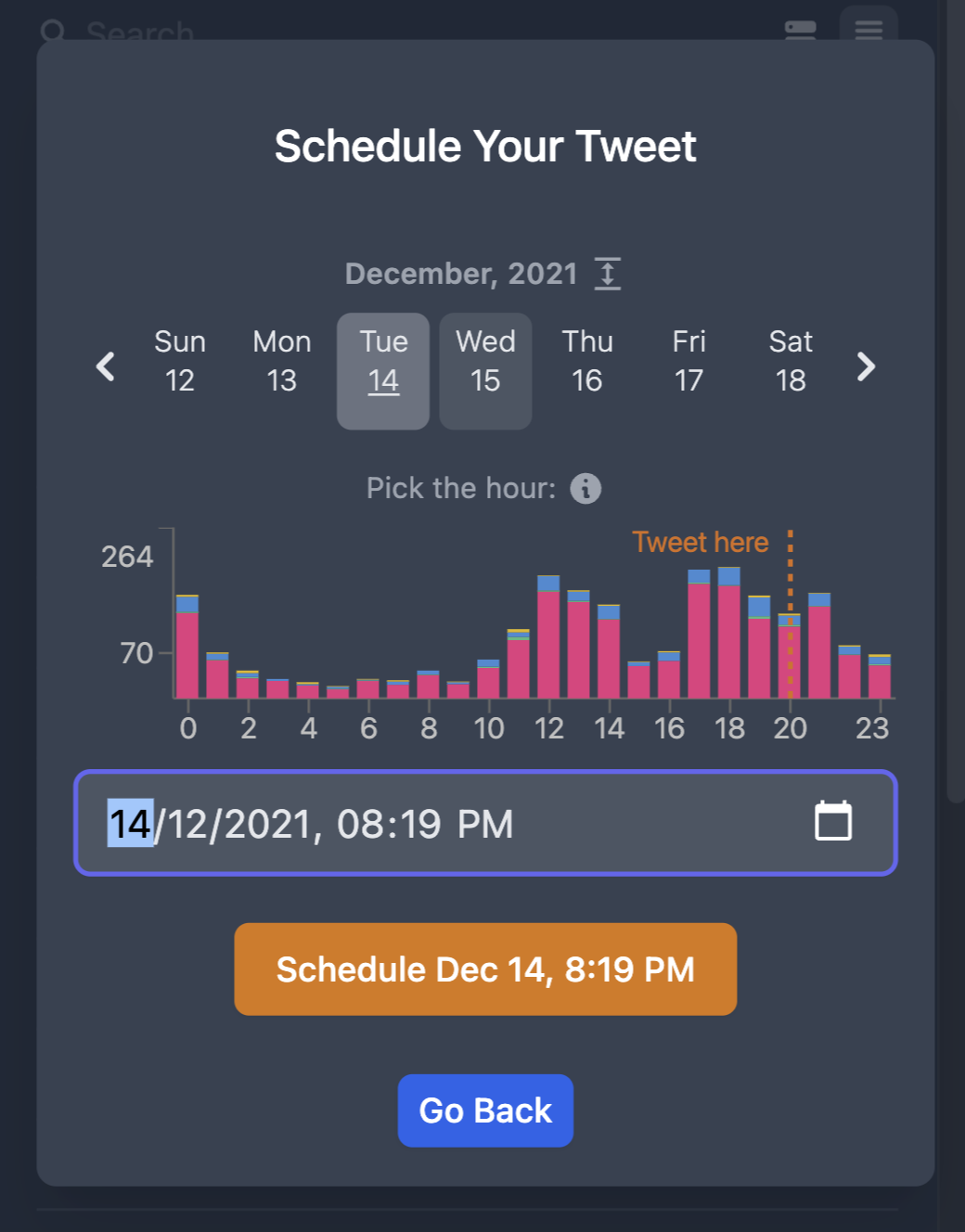Click the right arrow to view next week
Viewport: 965px width, 1232px height.
pos(865,367)
